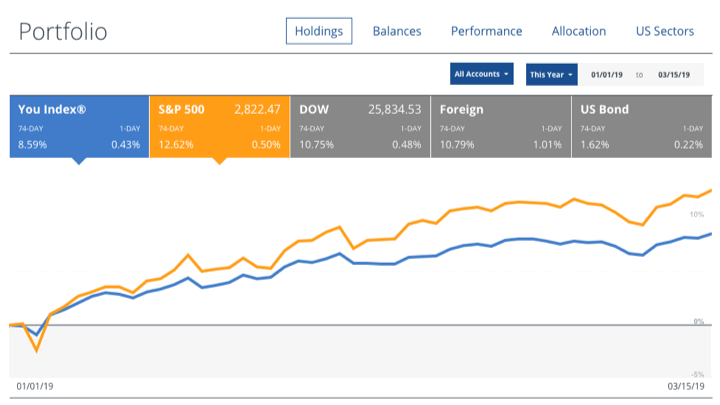Click the Portfolio page heading

pyautogui.click(x=63, y=32)
